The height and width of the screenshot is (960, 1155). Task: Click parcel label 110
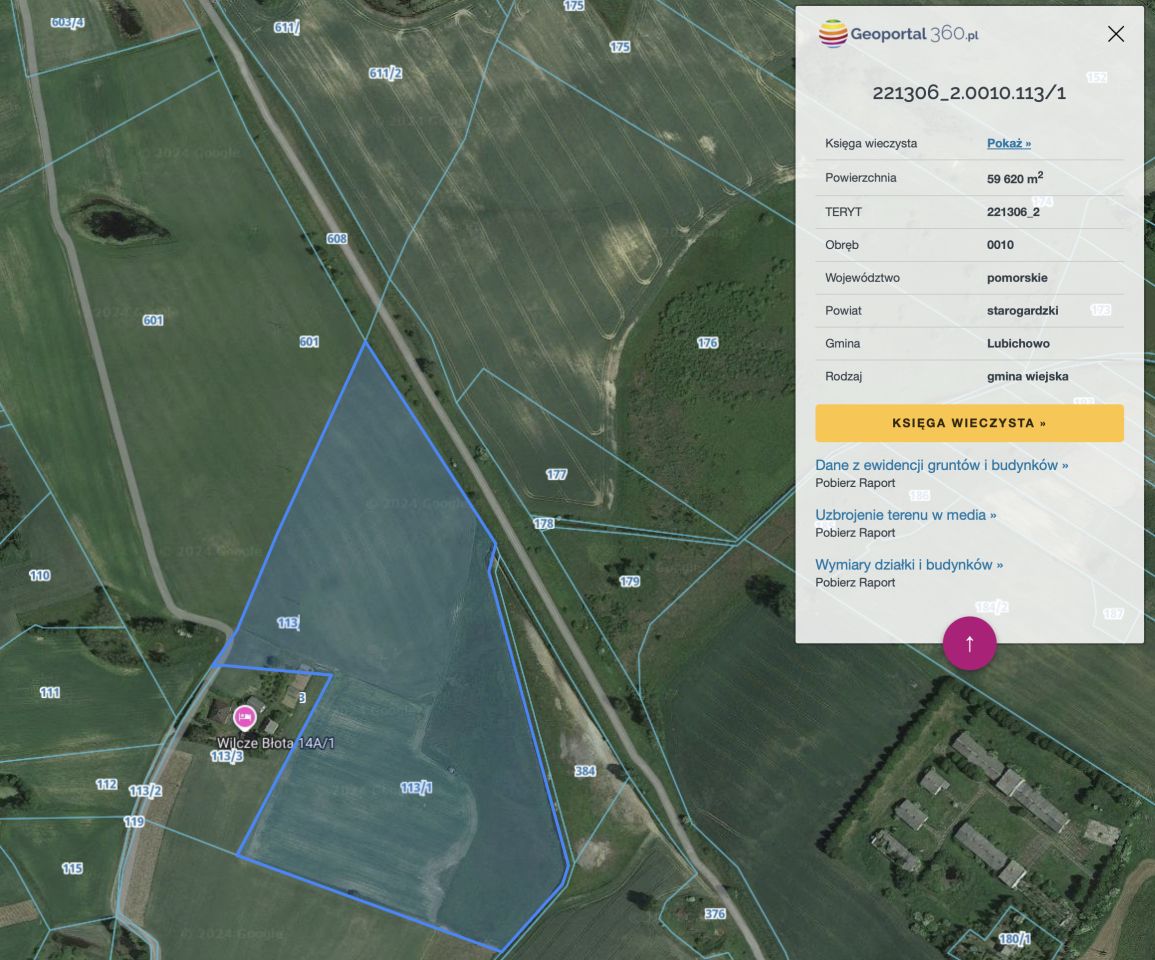click(x=40, y=575)
